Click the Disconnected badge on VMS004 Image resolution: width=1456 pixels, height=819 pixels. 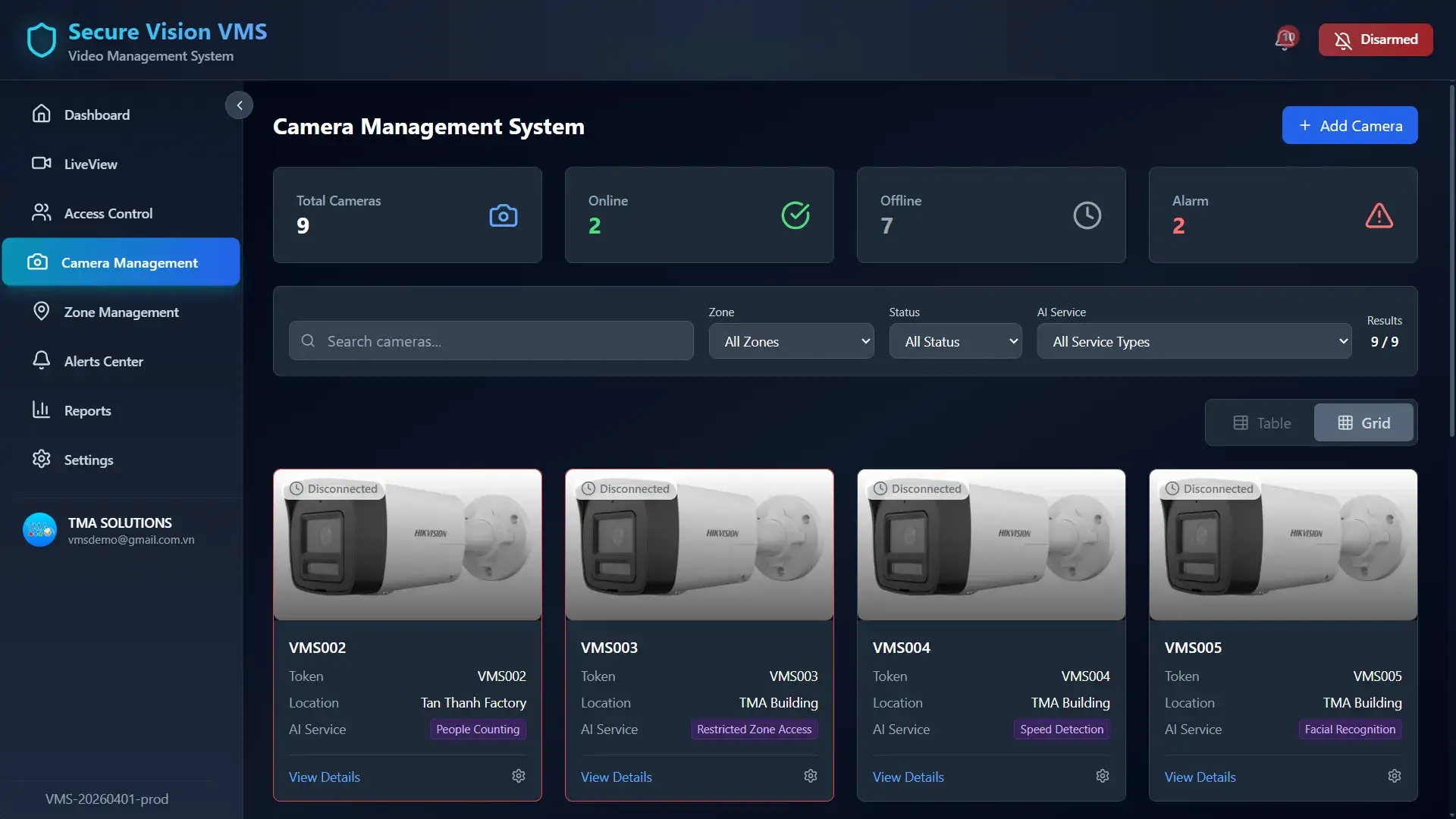(918, 488)
